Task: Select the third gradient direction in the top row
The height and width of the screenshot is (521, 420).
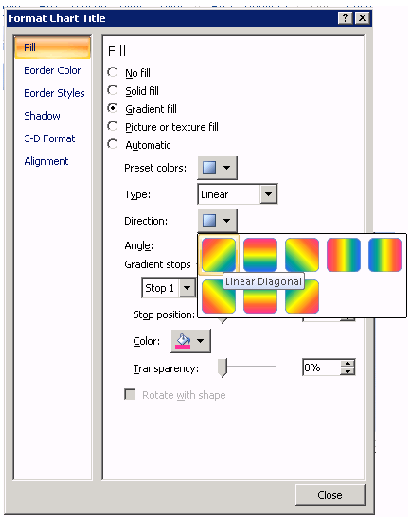Action: point(302,255)
